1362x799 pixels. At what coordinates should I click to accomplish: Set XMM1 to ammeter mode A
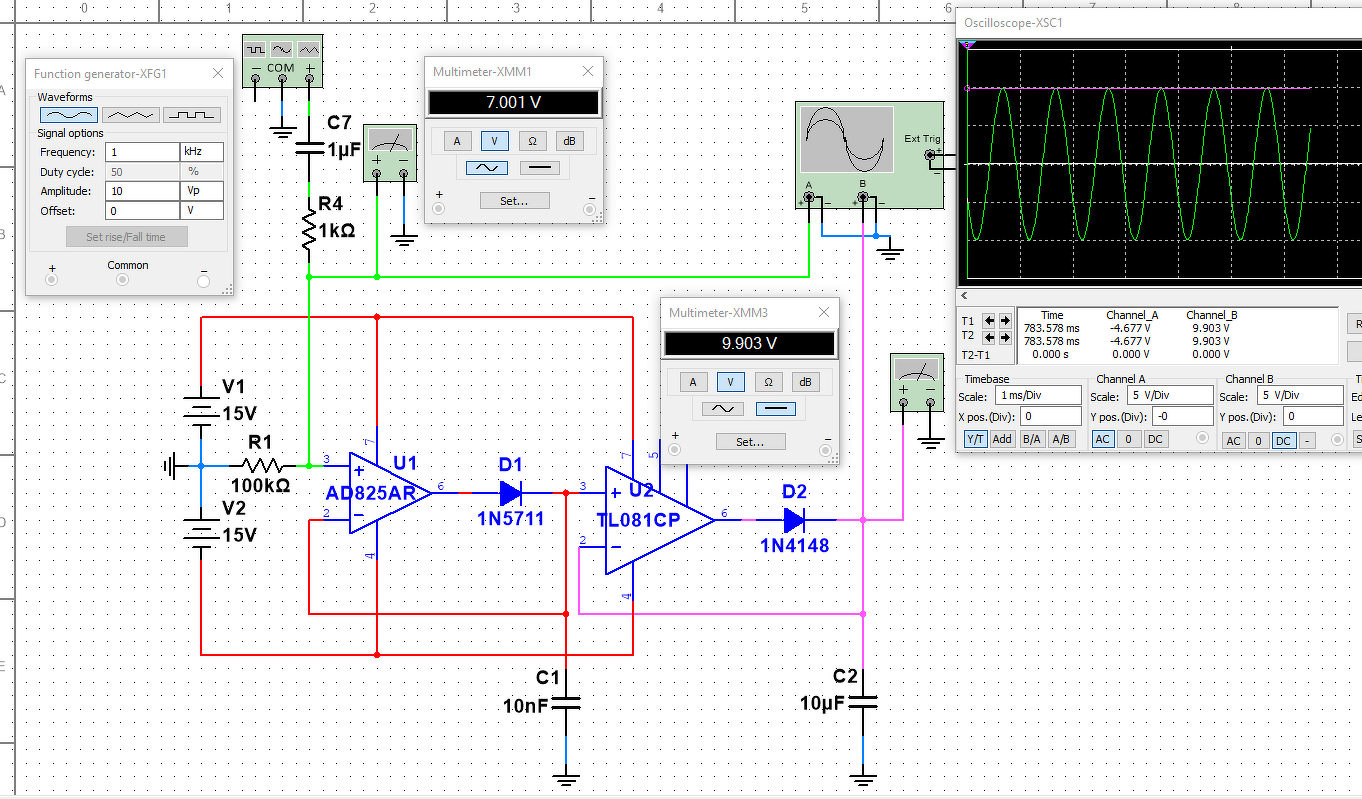click(x=457, y=141)
